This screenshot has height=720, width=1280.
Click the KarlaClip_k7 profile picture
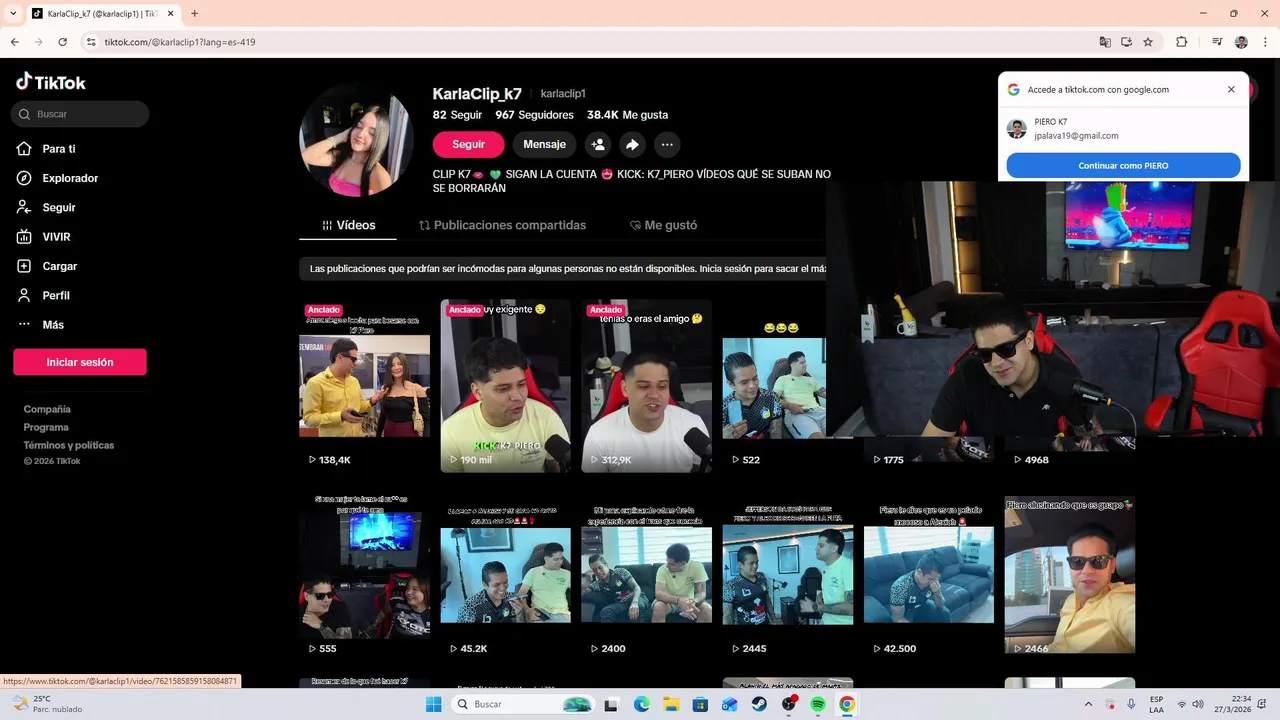click(x=357, y=140)
